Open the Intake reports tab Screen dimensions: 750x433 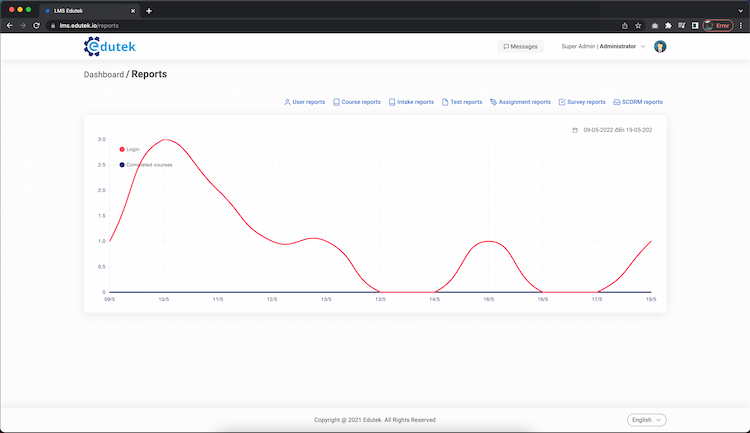pos(411,102)
